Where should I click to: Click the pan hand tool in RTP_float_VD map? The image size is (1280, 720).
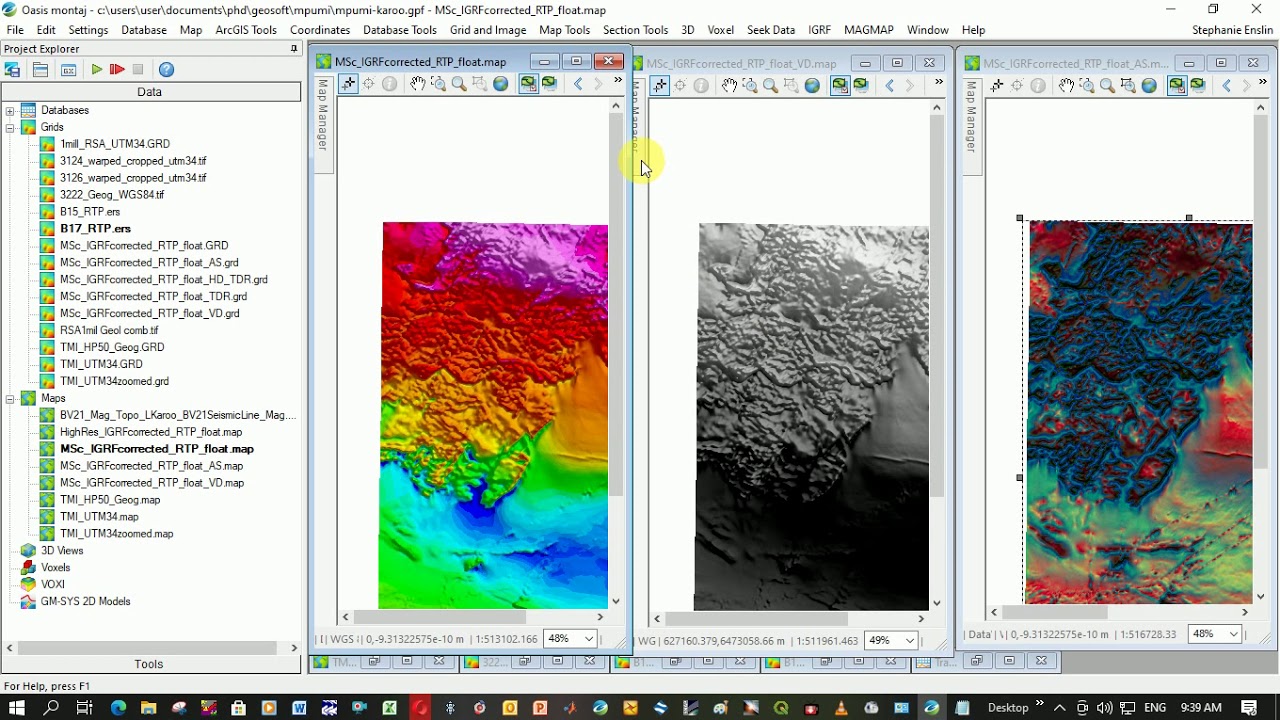[x=729, y=86]
